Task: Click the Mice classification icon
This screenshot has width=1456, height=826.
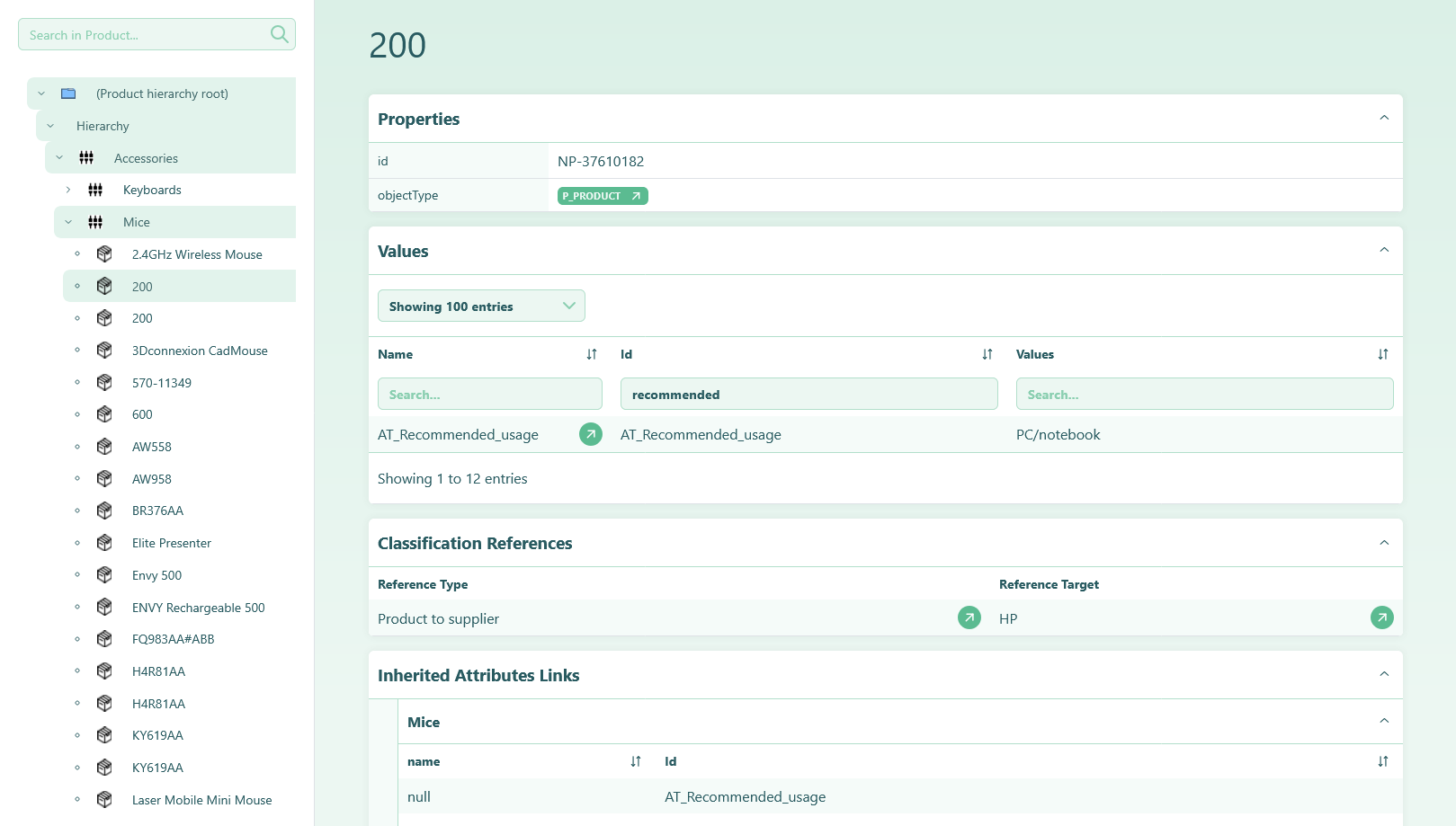Action: point(95,222)
